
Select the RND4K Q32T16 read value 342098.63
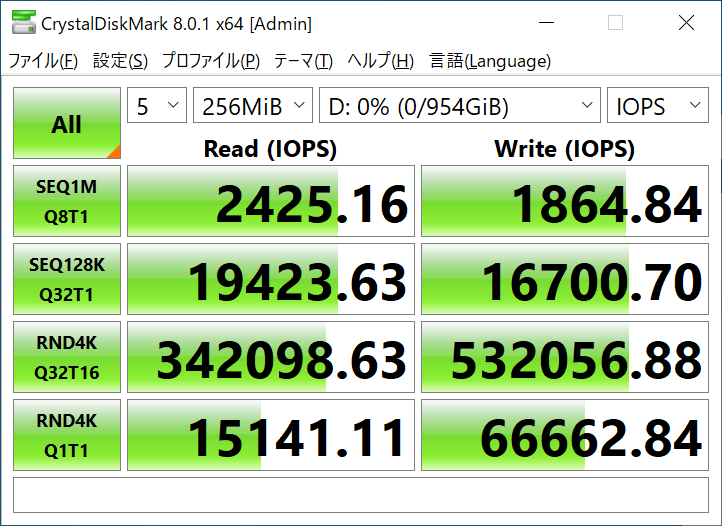pos(271,357)
